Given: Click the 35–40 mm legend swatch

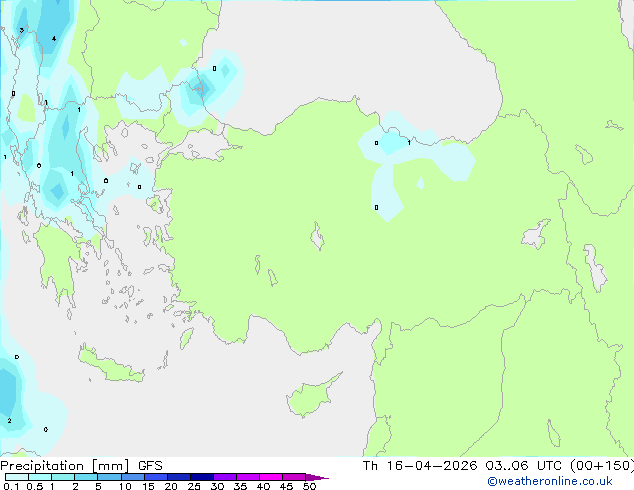Looking at the screenshot, I should click(x=248, y=477).
